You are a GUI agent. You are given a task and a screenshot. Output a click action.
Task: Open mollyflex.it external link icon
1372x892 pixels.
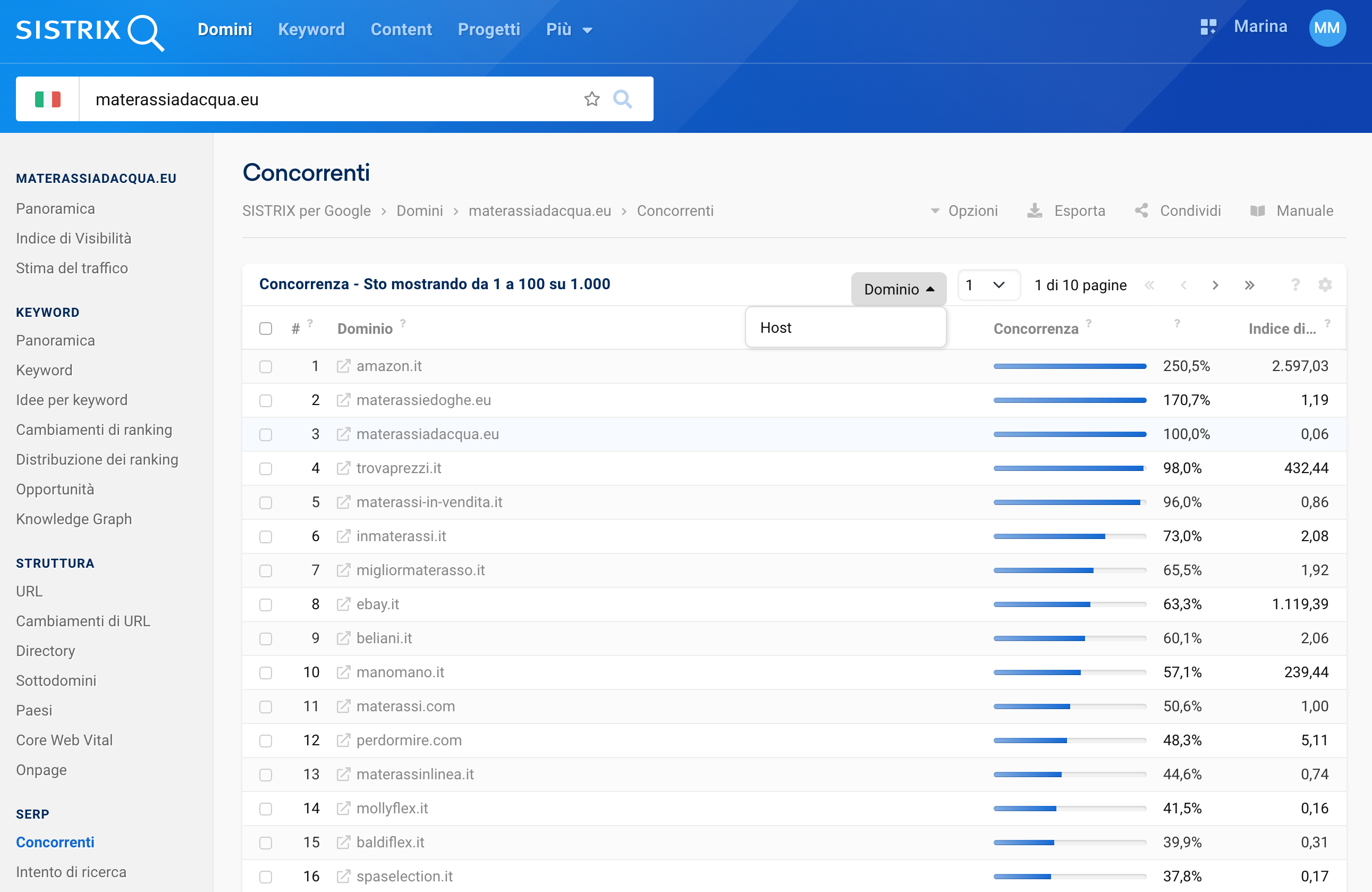click(344, 809)
